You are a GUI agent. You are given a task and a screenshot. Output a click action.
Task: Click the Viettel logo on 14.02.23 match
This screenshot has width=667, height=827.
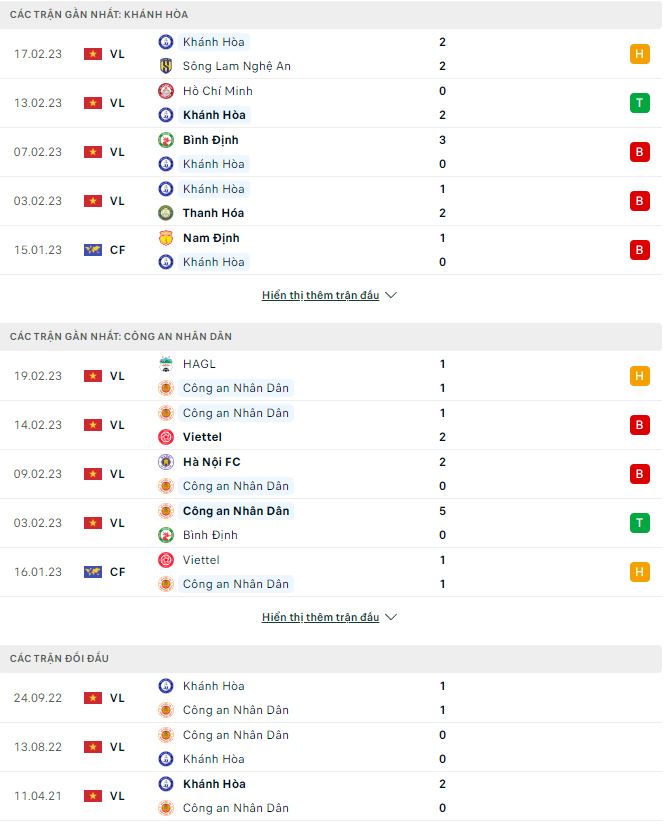point(166,437)
